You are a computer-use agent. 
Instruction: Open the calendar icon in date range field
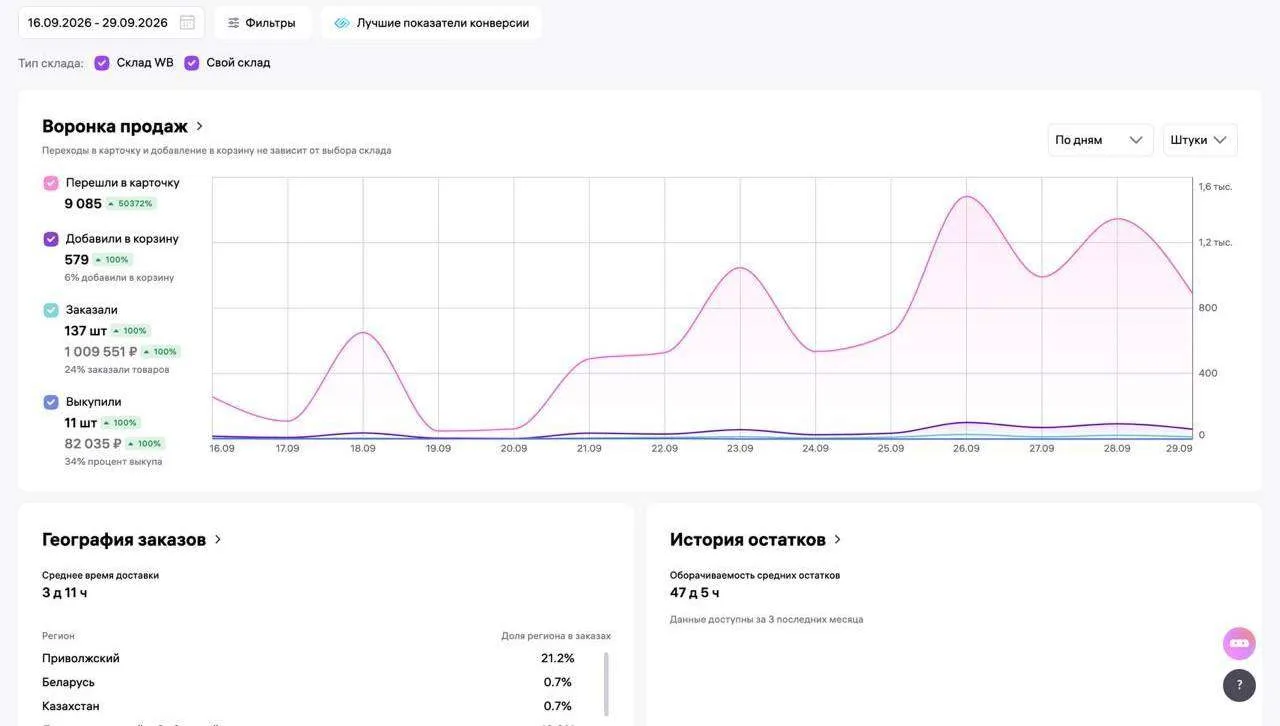[187, 23]
